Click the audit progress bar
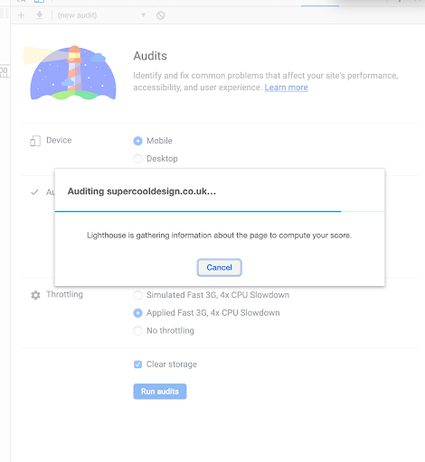The height and width of the screenshot is (462, 425). click(x=219, y=211)
